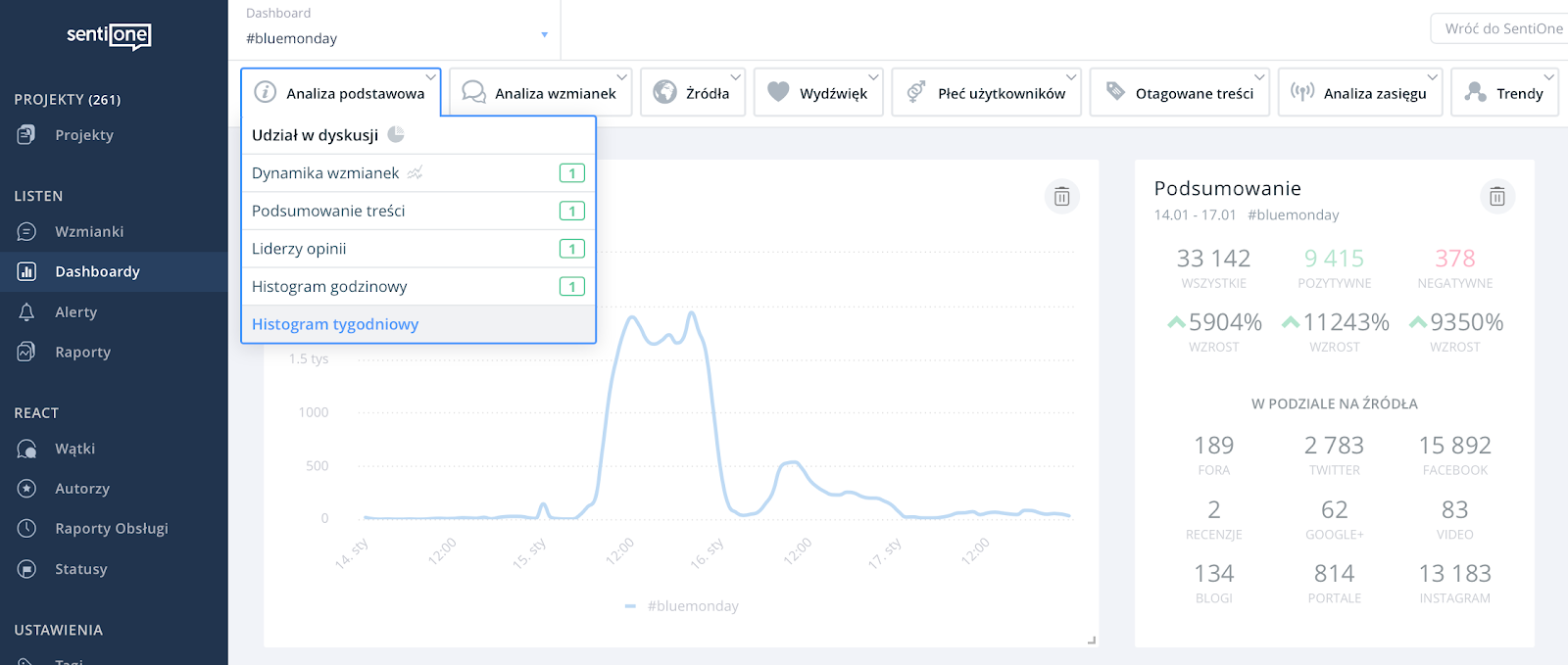This screenshot has width=1568, height=665.
Task: Click the Wzmianki speech bubble icon
Action: point(26,232)
